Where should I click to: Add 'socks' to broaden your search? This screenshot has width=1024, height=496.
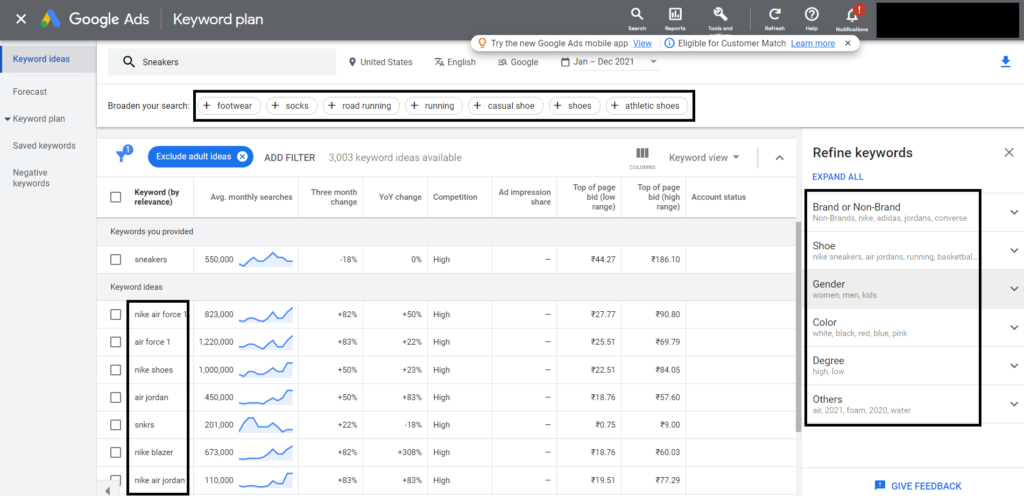(x=291, y=106)
